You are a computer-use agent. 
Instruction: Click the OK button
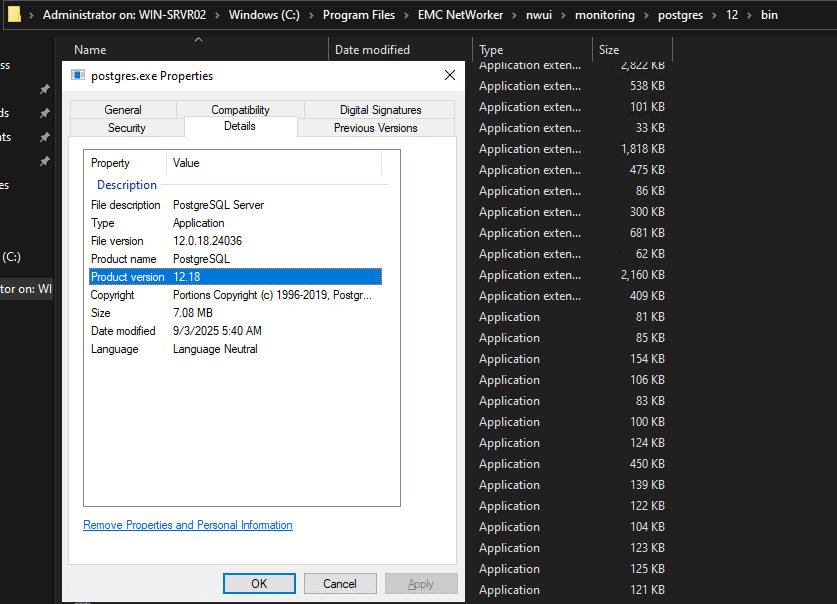(259, 583)
